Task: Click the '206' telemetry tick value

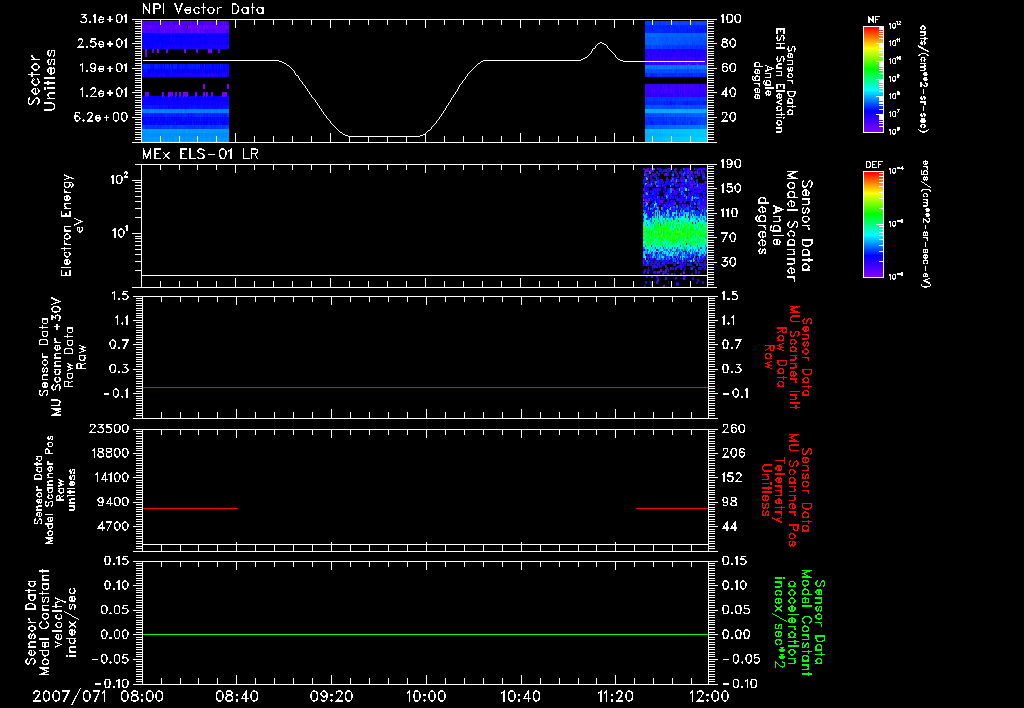Action: point(733,453)
